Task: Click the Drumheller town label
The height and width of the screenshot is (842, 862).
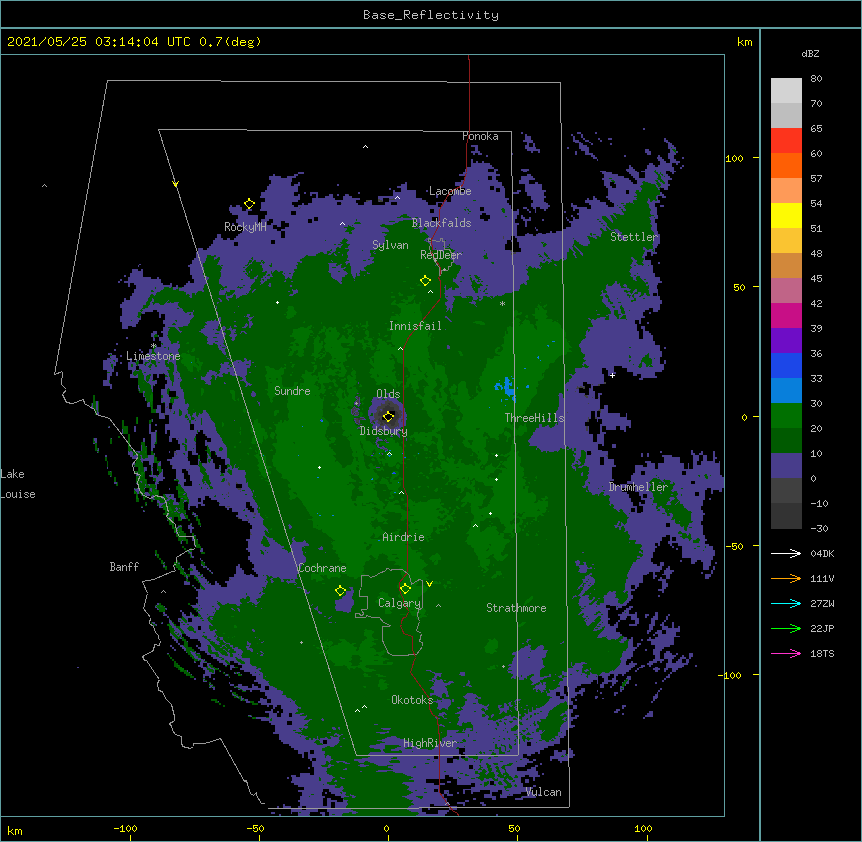Action: 638,487
